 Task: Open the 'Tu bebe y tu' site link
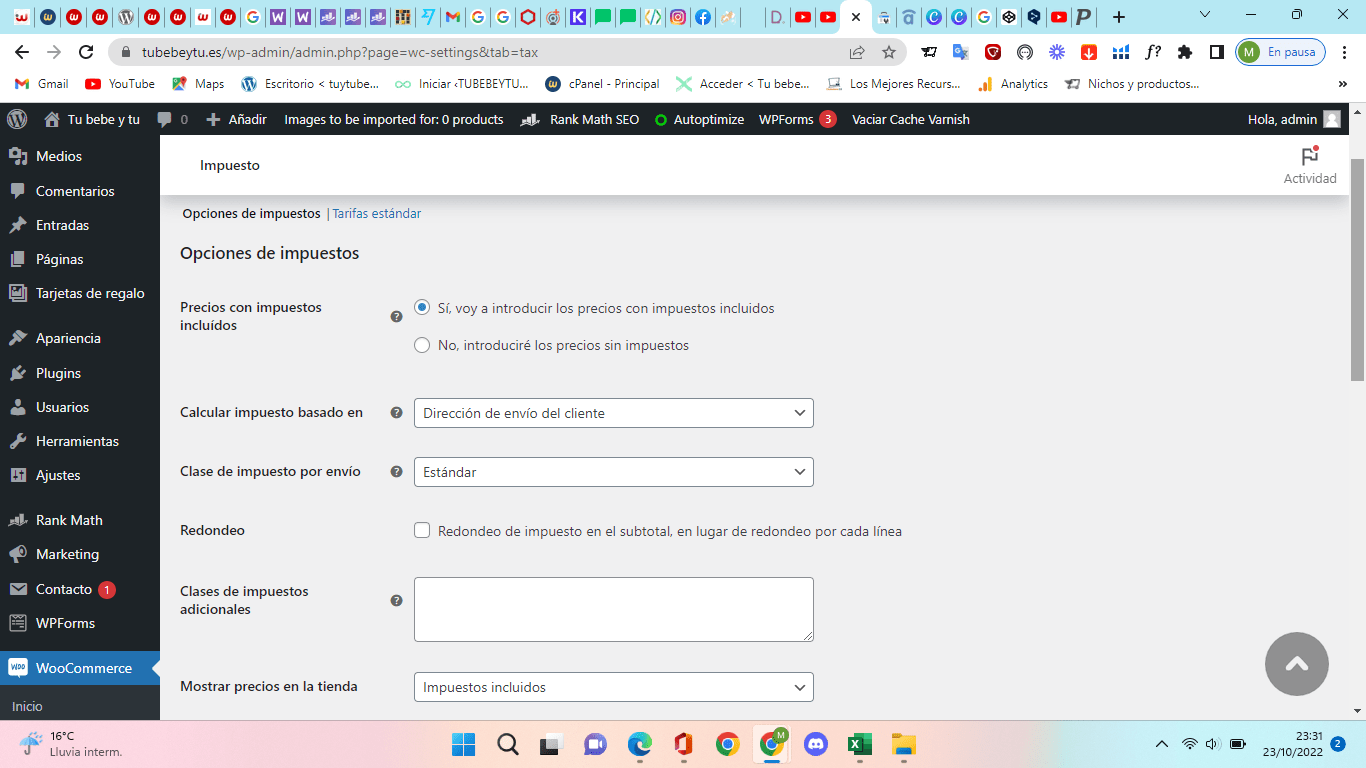(92, 119)
